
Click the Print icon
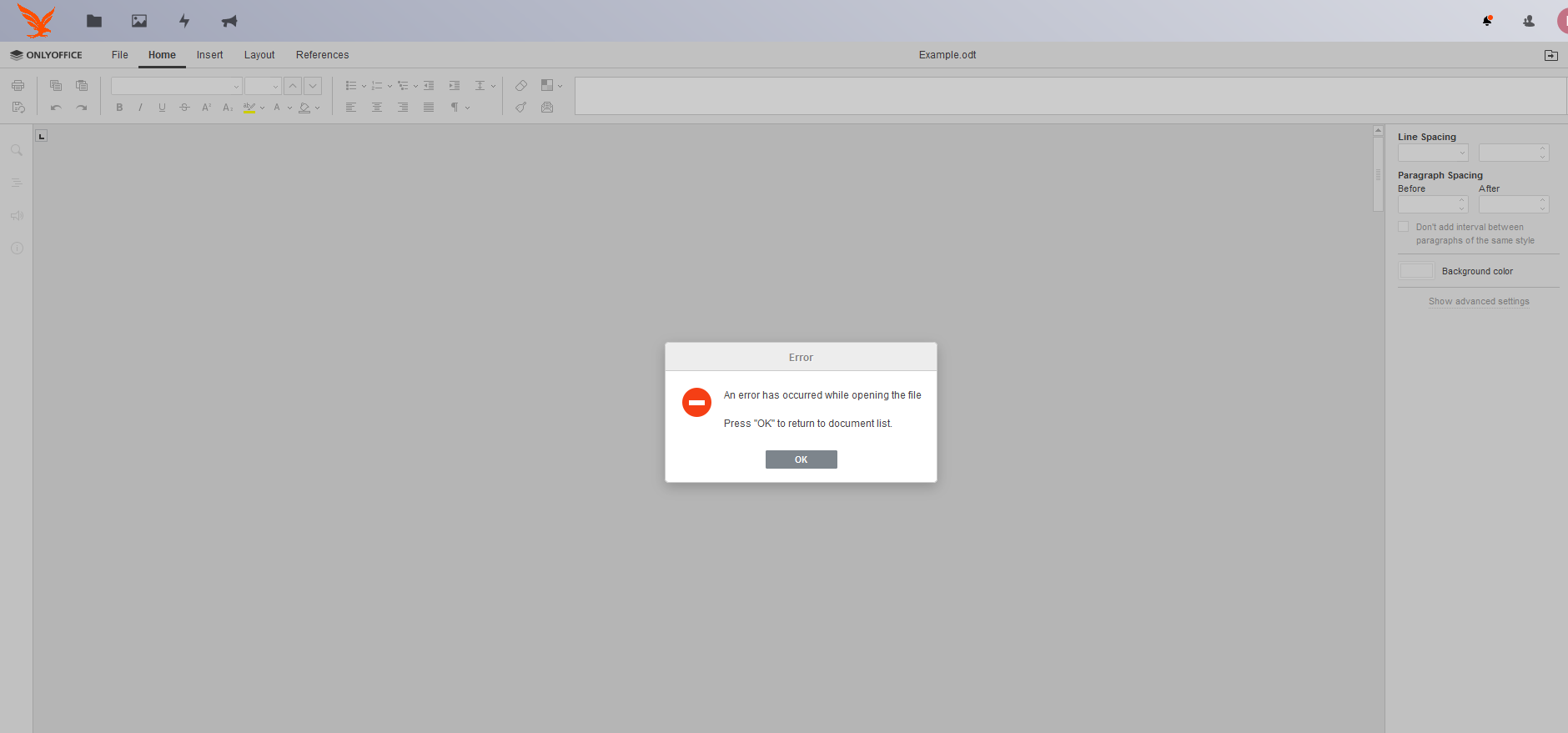pyautogui.click(x=18, y=85)
